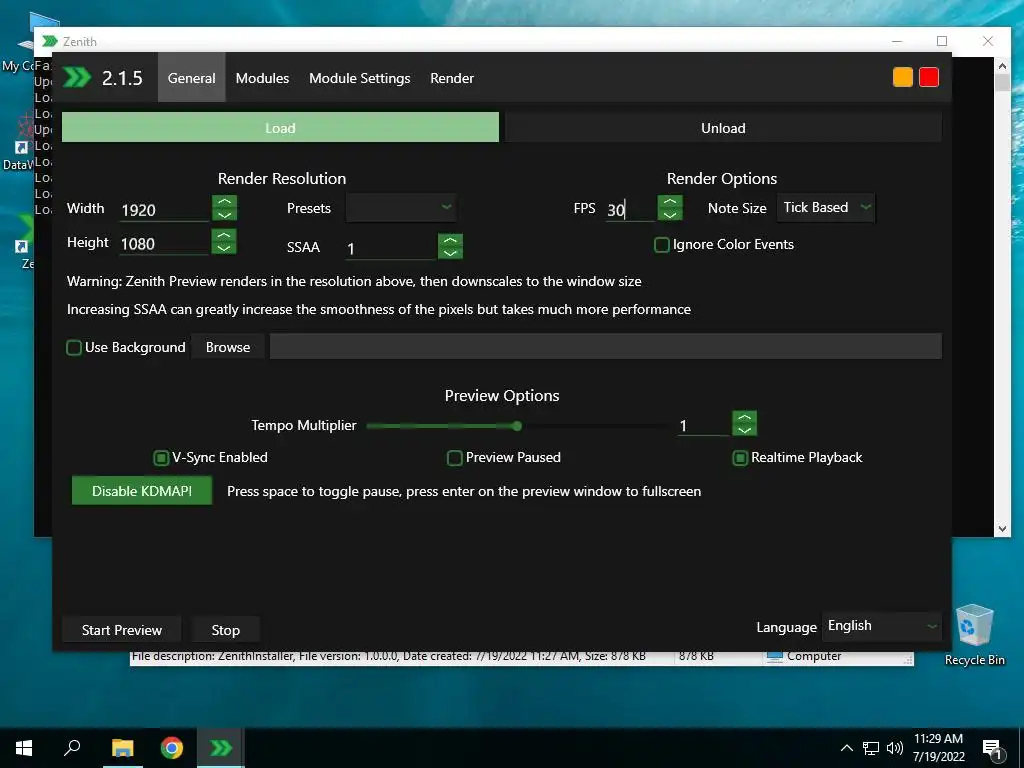Open the Module Settings tab
The width and height of the screenshot is (1024, 768).
tap(360, 78)
